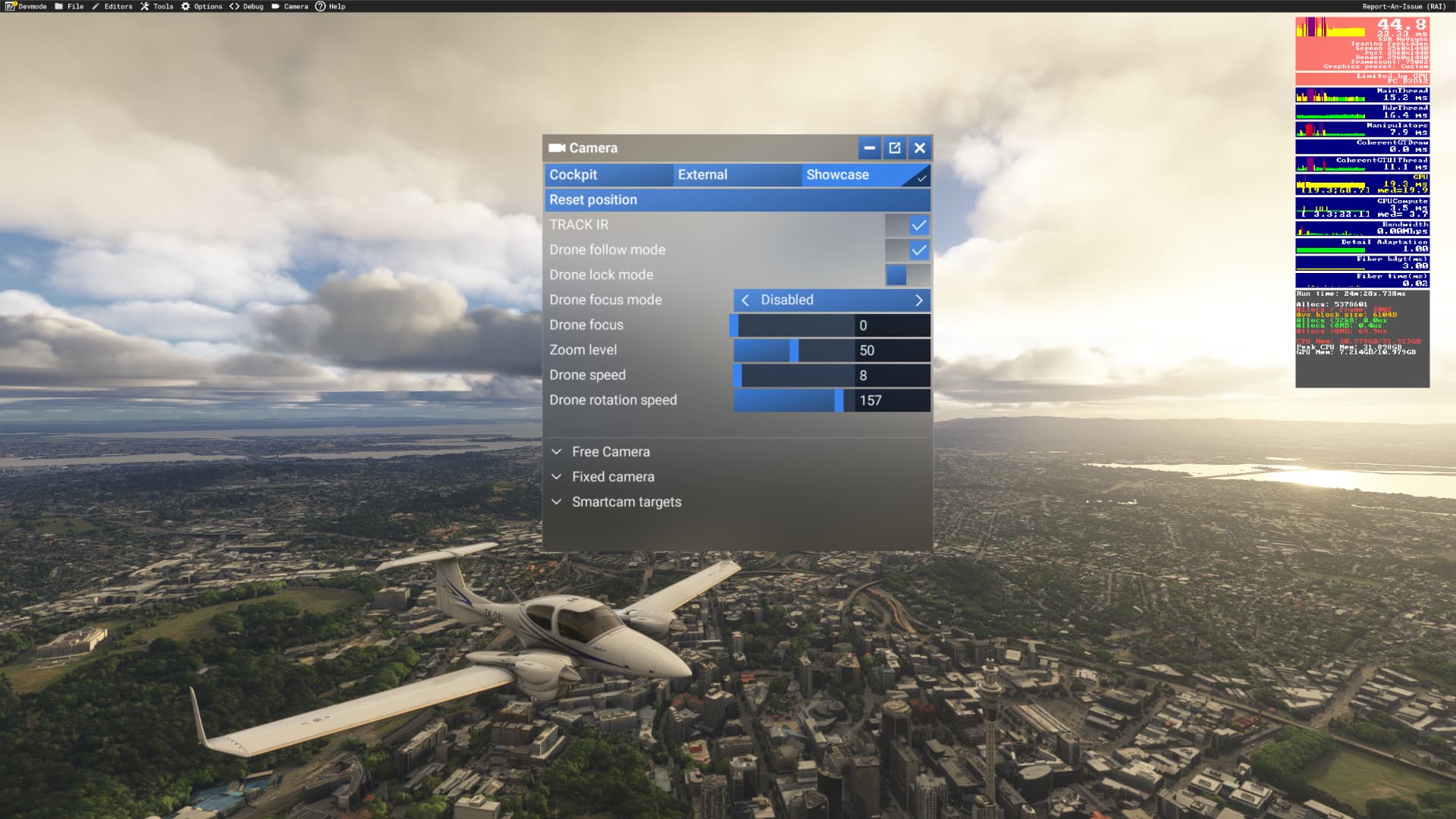Switch to the External camera tab
Viewport: 1456px width, 819px height.
point(736,174)
